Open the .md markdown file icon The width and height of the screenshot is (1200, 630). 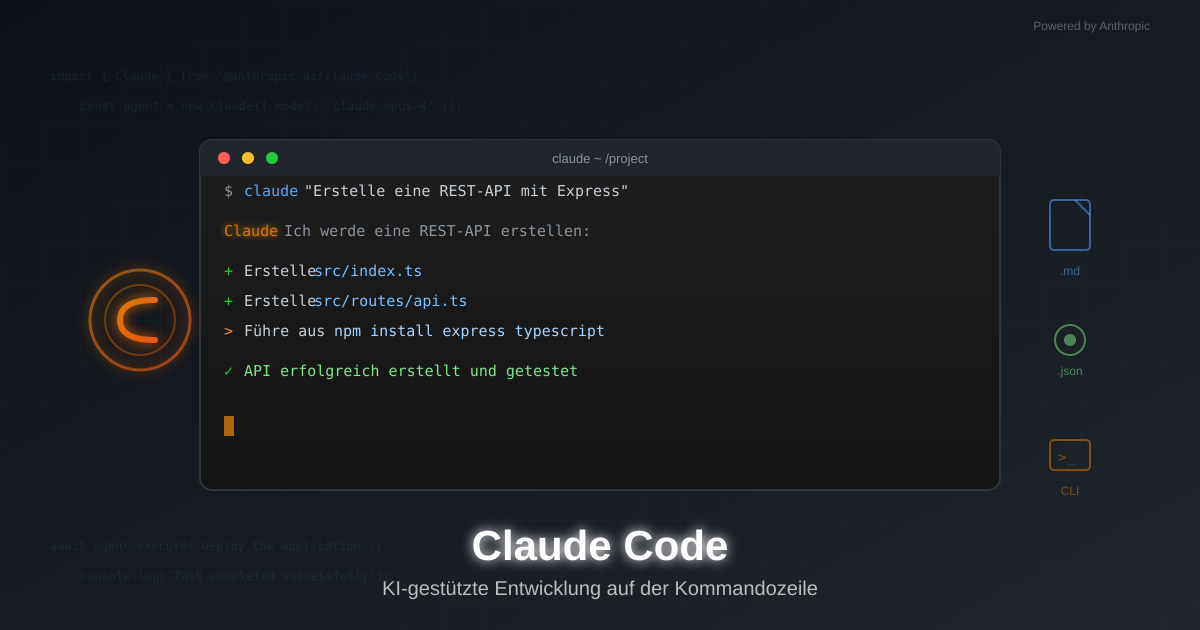1069,224
